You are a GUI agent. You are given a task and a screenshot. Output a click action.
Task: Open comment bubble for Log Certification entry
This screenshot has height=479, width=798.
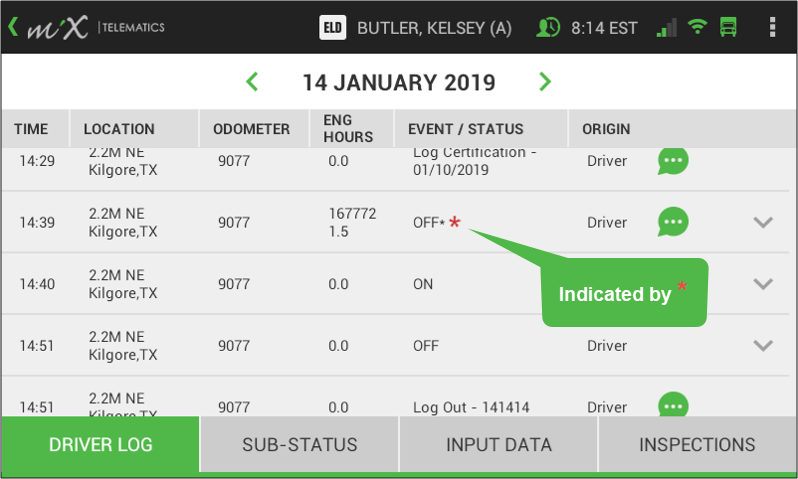(x=673, y=161)
